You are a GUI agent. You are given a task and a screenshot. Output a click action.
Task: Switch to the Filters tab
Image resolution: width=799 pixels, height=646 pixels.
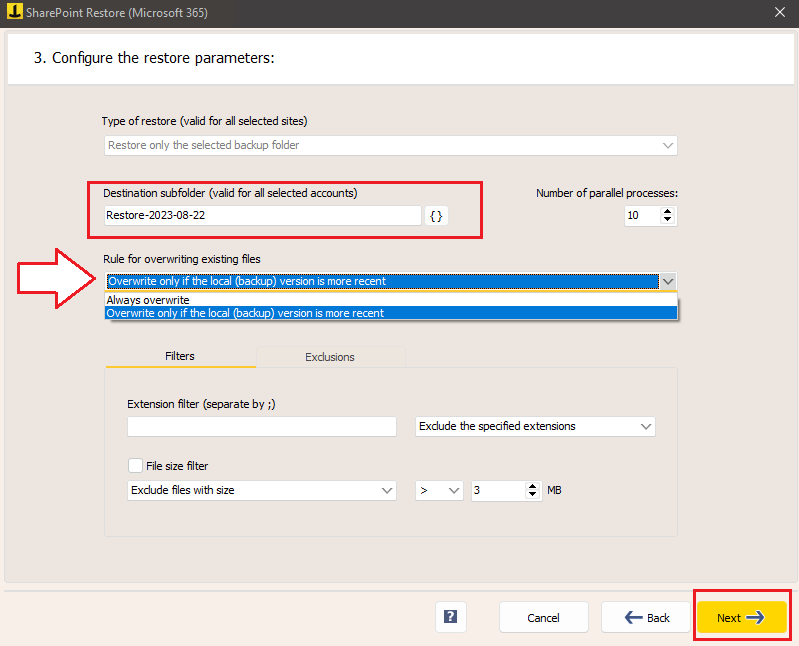(180, 356)
